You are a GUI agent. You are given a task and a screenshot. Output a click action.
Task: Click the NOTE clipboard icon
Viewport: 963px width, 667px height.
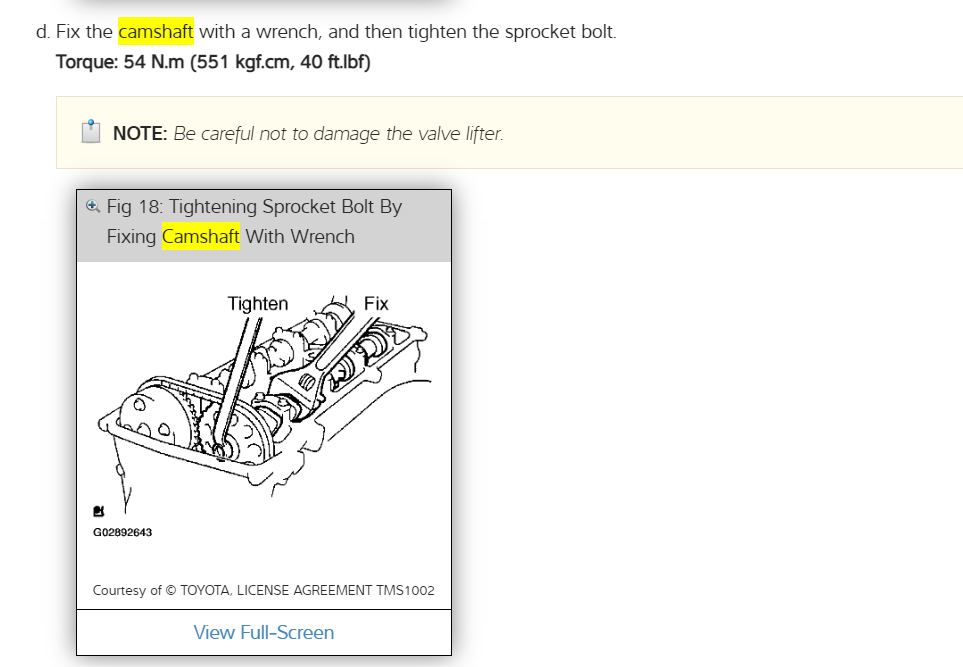[x=91, y=133]
